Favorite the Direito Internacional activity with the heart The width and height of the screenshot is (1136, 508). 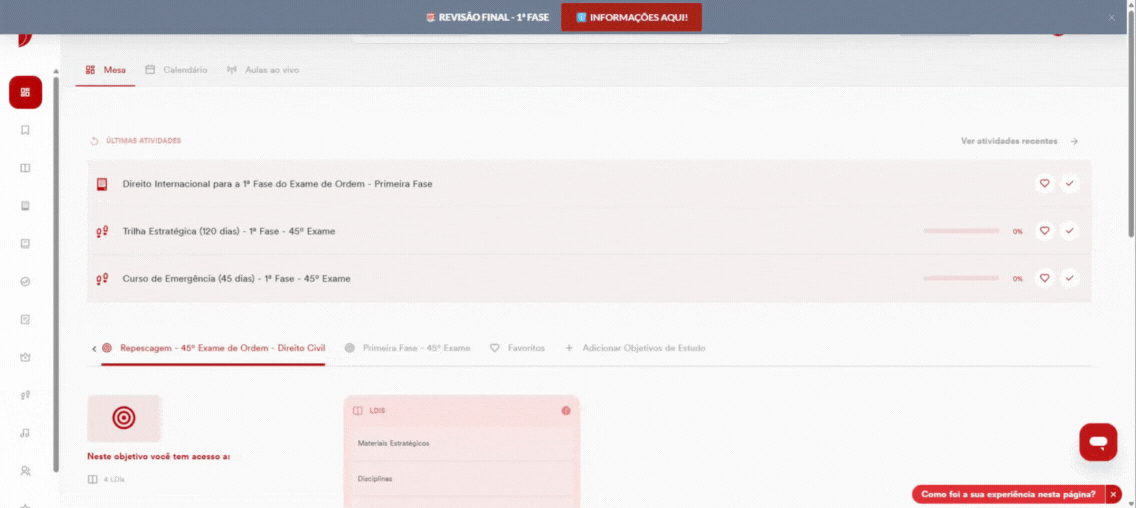[1044, 183]
